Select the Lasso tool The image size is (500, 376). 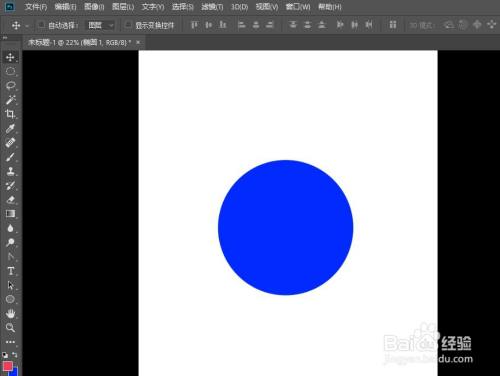click(10, 85)
